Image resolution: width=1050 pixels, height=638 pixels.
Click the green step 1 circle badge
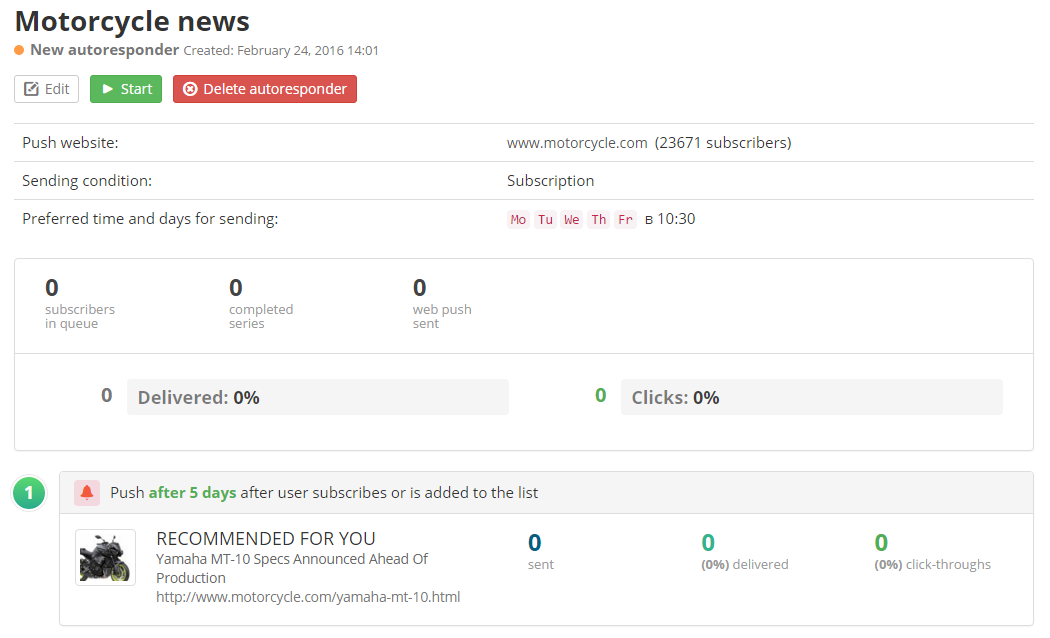click(29, 492)
